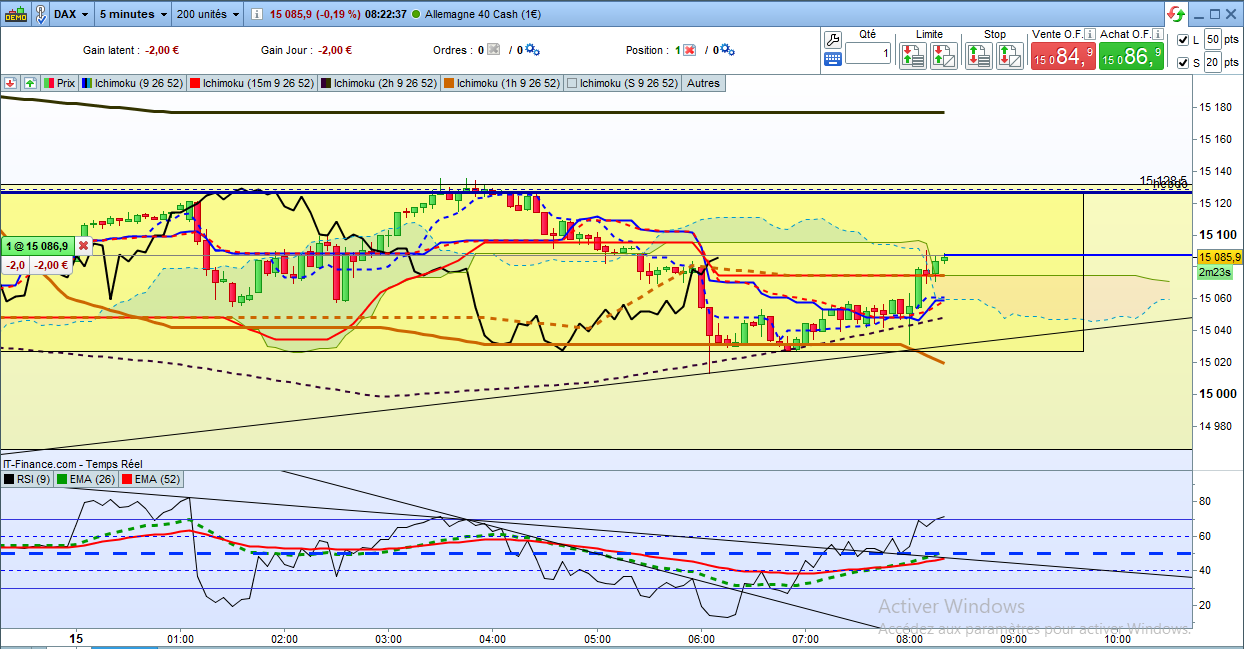Click the green Achat buy price button
This screenshot has width=1244, height=649.
[1130, 56]
